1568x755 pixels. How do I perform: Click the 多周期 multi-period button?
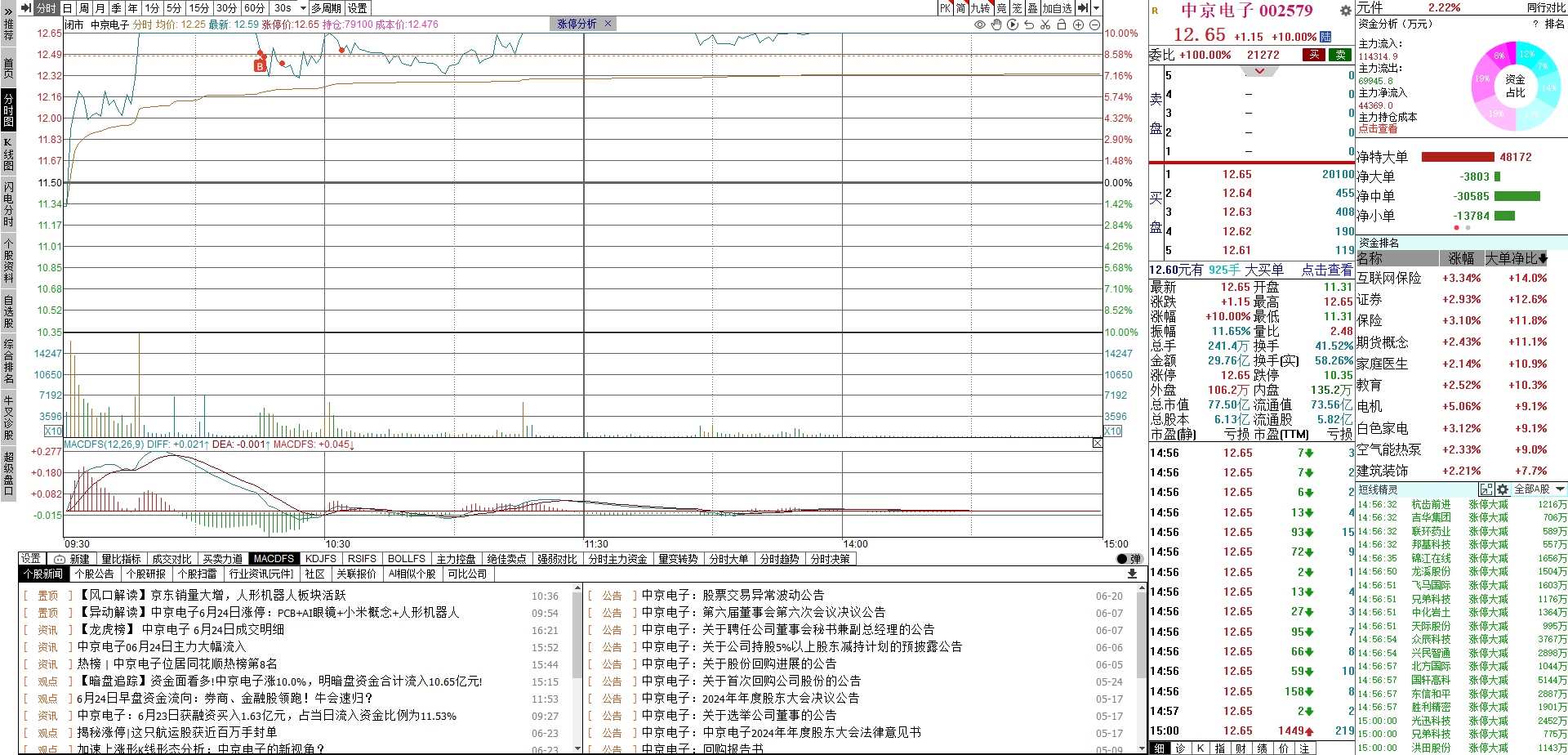(326, 8)
